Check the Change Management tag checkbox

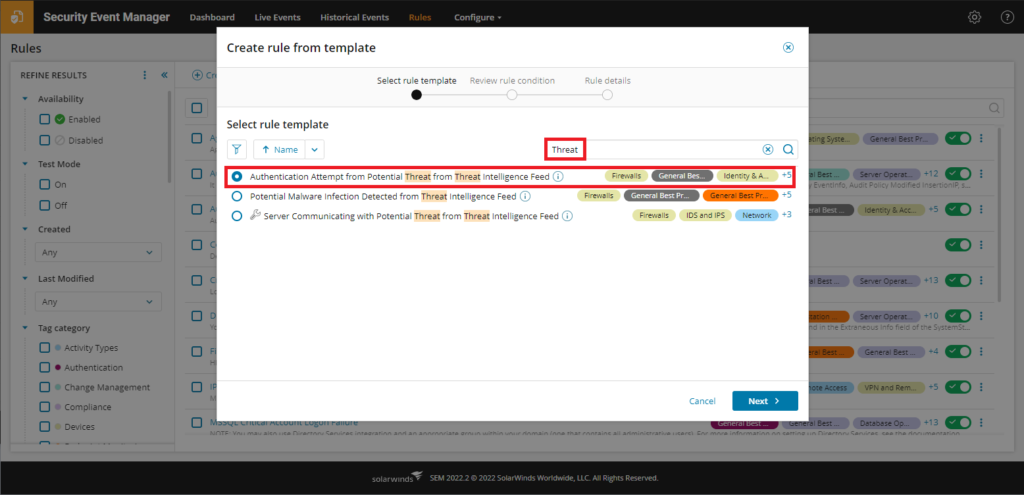pos(45,387)
